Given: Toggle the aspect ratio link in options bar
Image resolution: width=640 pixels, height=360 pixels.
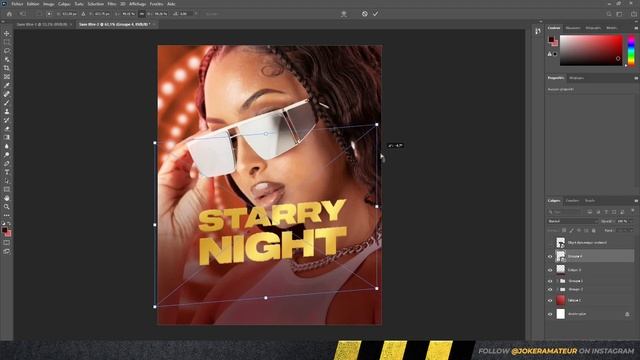Looking at the screenshot, I should point(142,13).
